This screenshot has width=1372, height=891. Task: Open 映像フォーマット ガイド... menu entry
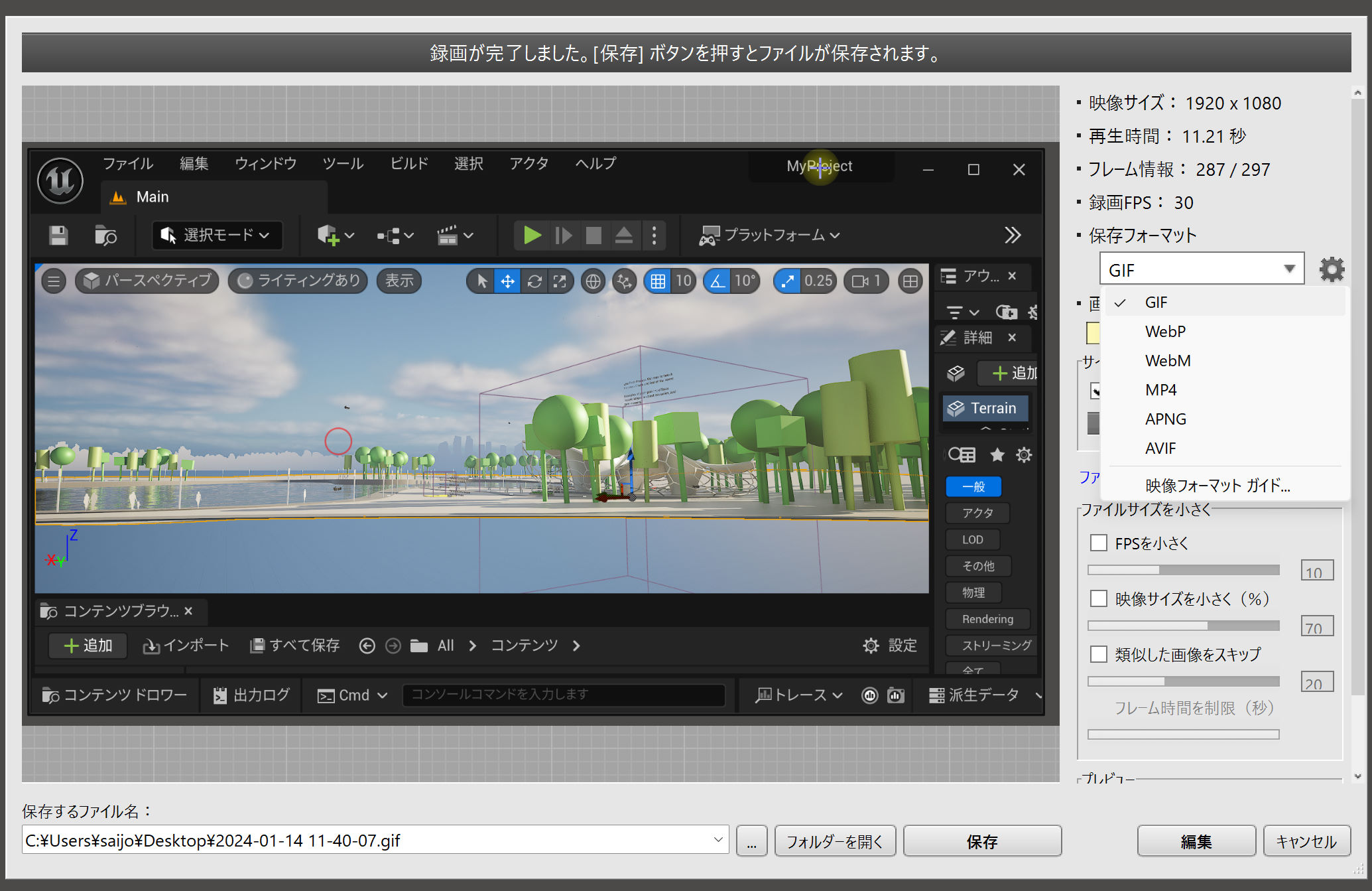[1217, 486]
